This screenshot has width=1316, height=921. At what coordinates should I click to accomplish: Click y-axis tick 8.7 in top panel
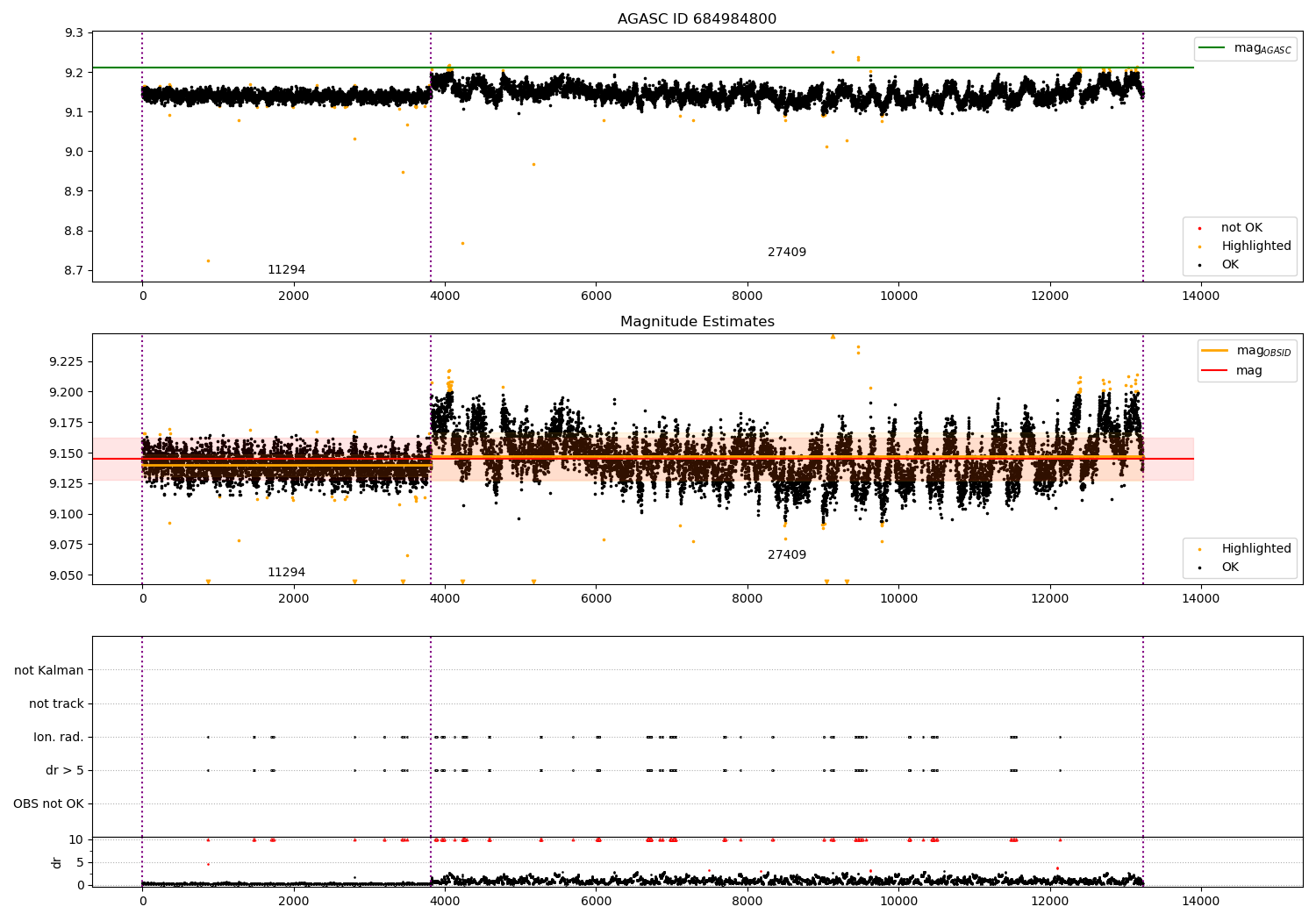click(75, 271)
